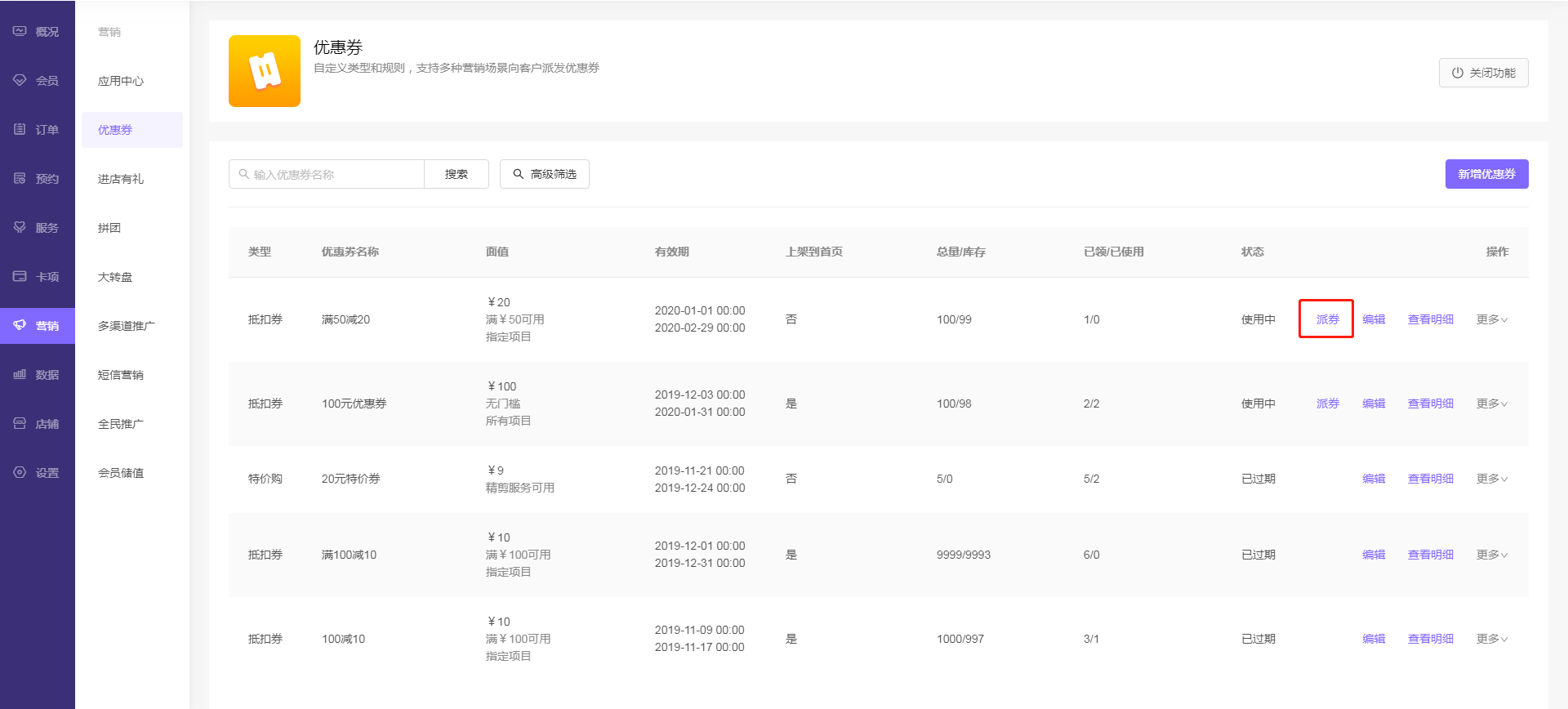Open 预约 appointments section
This screenshot has height=709, width=1568.
coord(38,179)
